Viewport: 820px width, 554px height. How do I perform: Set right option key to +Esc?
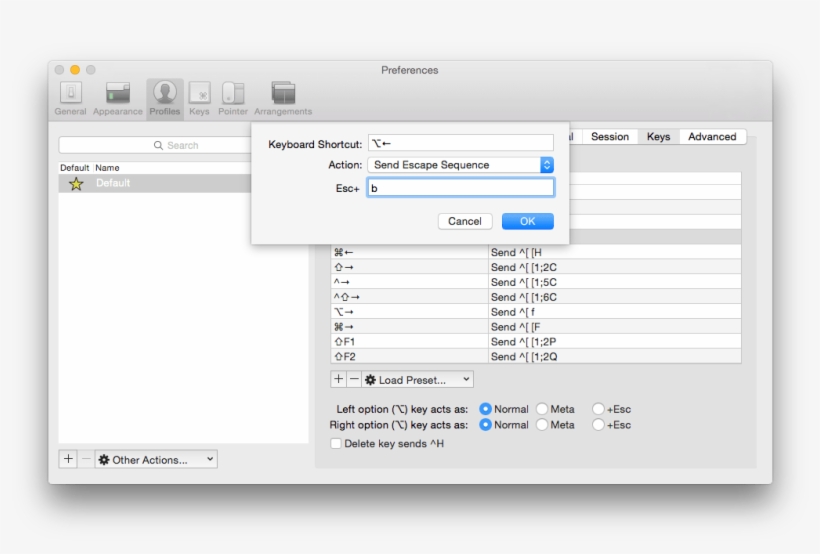coord(598,425)
